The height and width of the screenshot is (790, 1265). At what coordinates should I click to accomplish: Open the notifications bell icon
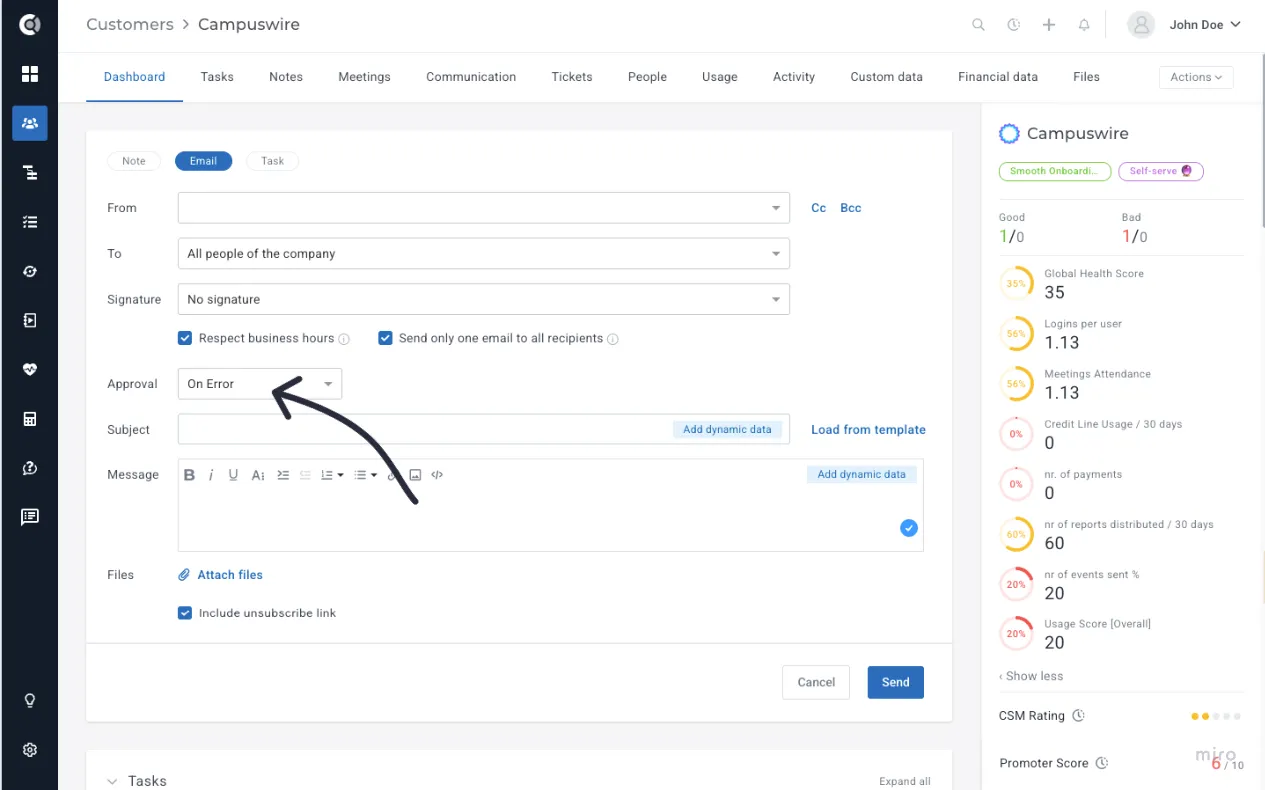pyautogui.click(x=1084, y=25)
